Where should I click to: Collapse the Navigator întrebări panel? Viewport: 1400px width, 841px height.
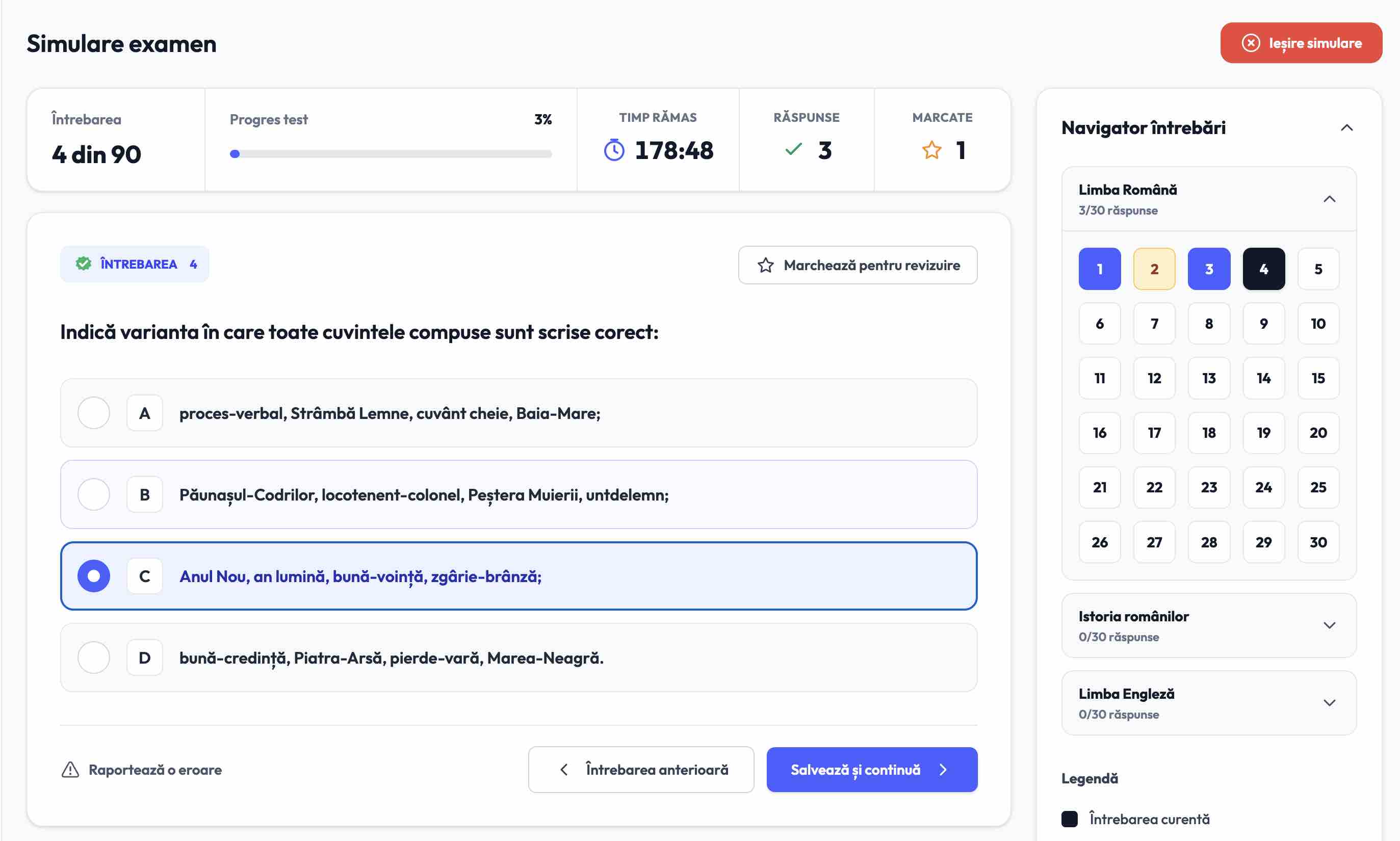pyautogui.click(x=1346, y=128)
